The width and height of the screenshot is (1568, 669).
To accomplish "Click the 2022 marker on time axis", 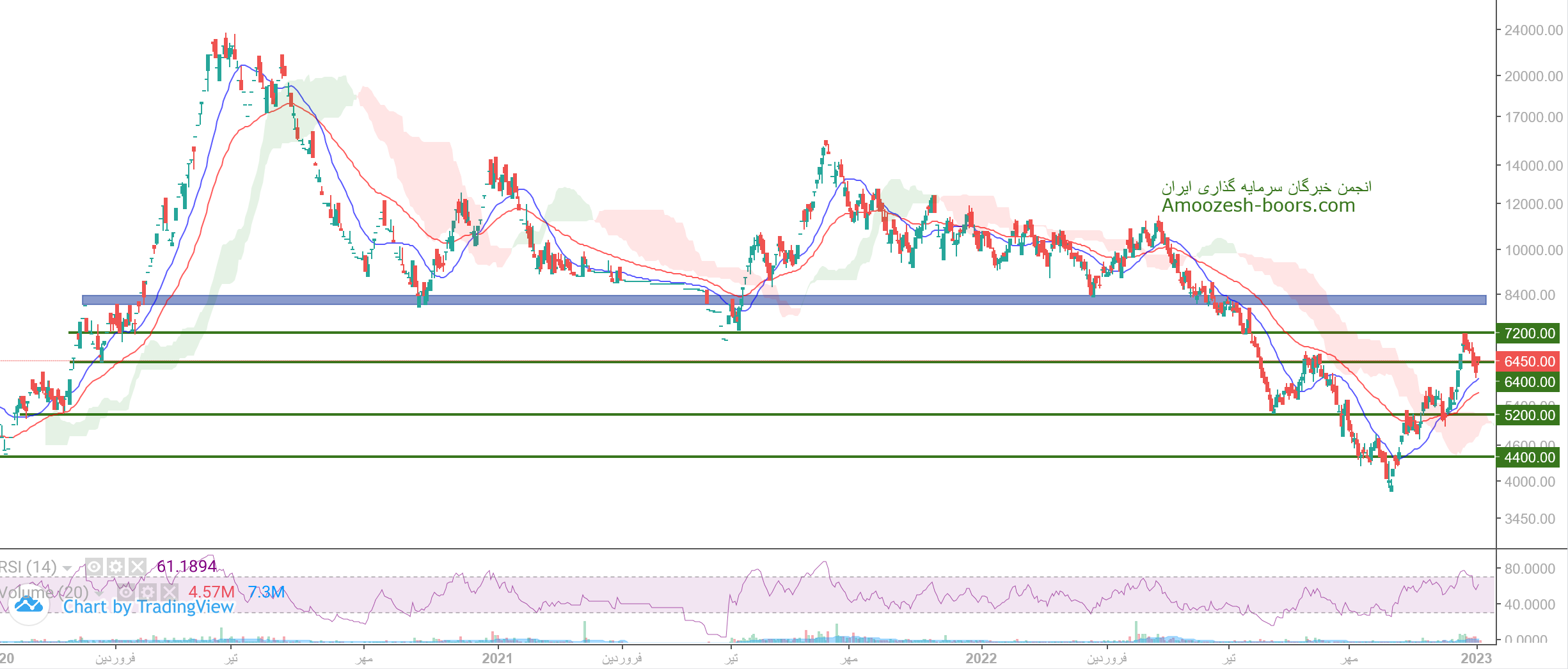I will pos(981,658).
